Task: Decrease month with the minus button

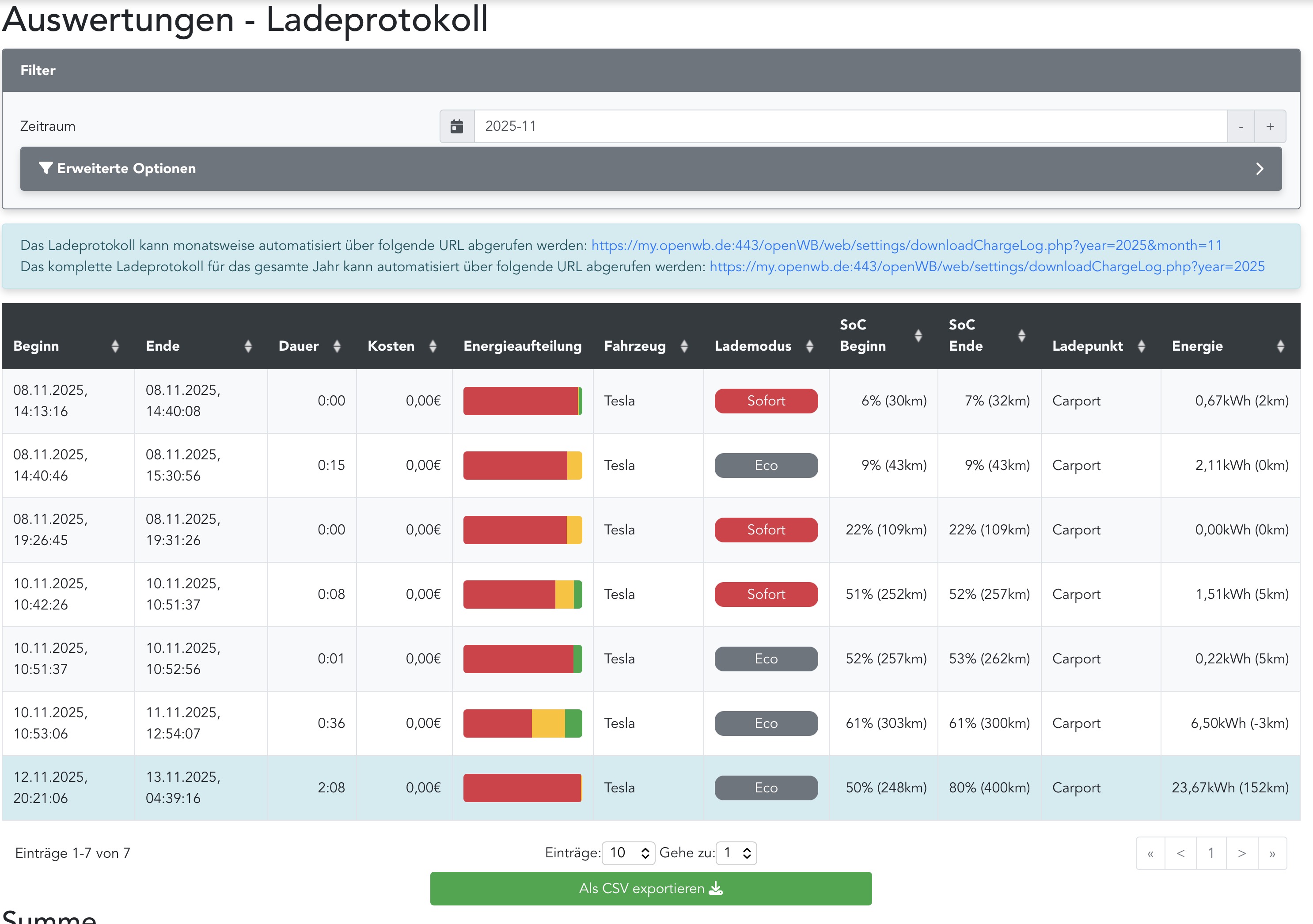Action: tap(1241, 126)
